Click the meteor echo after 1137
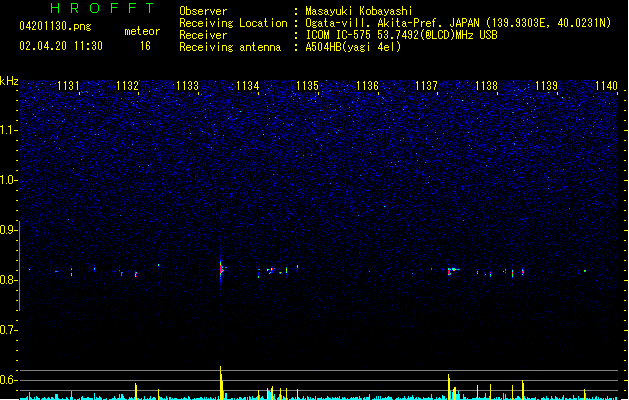Viewport: 629px width, 400px height. 452,271
